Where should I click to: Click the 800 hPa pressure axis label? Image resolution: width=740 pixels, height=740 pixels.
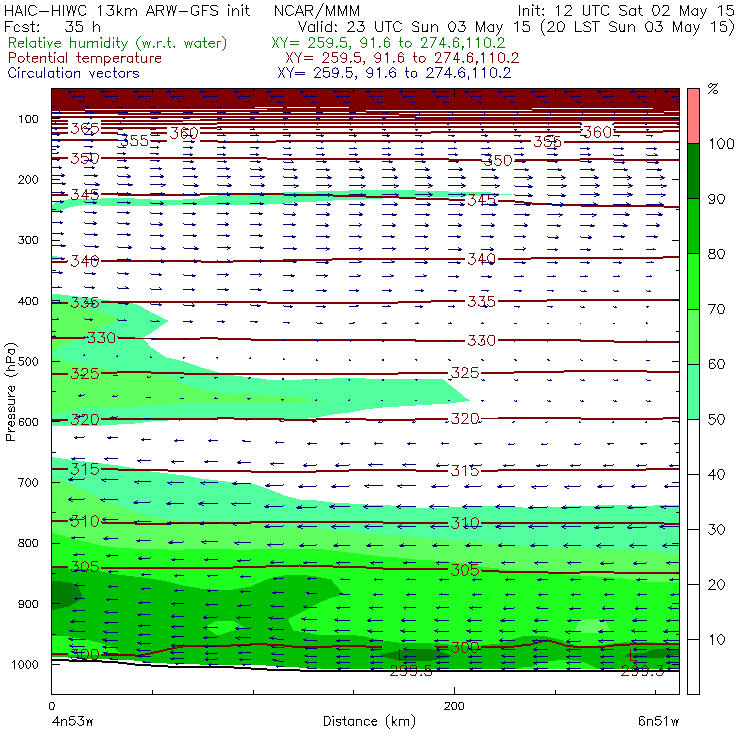click(28, 543)
